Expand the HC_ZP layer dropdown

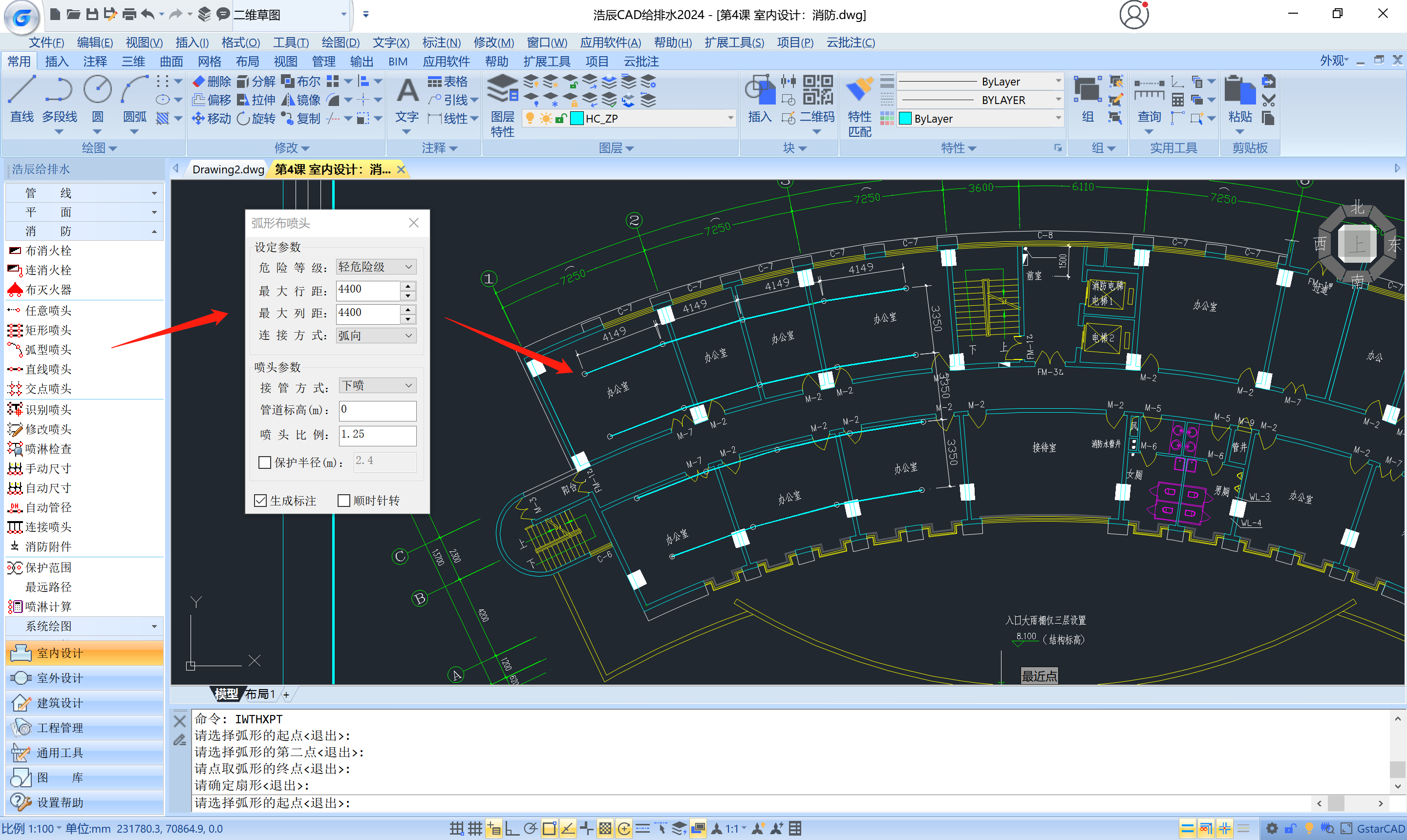[x=730, y=118]
